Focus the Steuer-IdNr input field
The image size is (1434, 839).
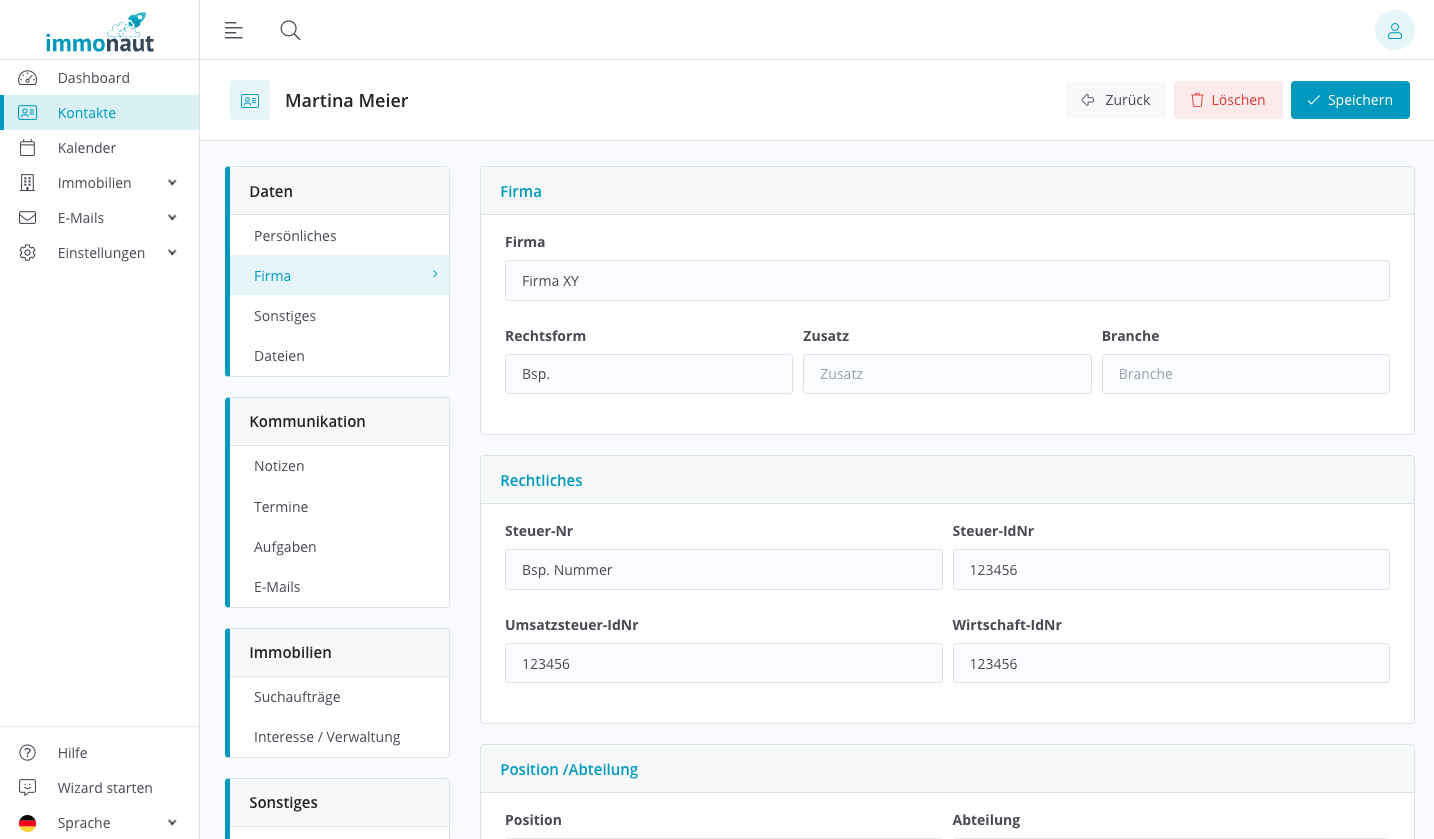pyautogui.click(x=1170, y=570)
